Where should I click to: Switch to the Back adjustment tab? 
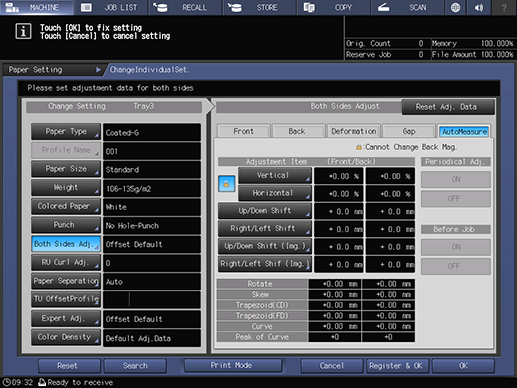298,131
